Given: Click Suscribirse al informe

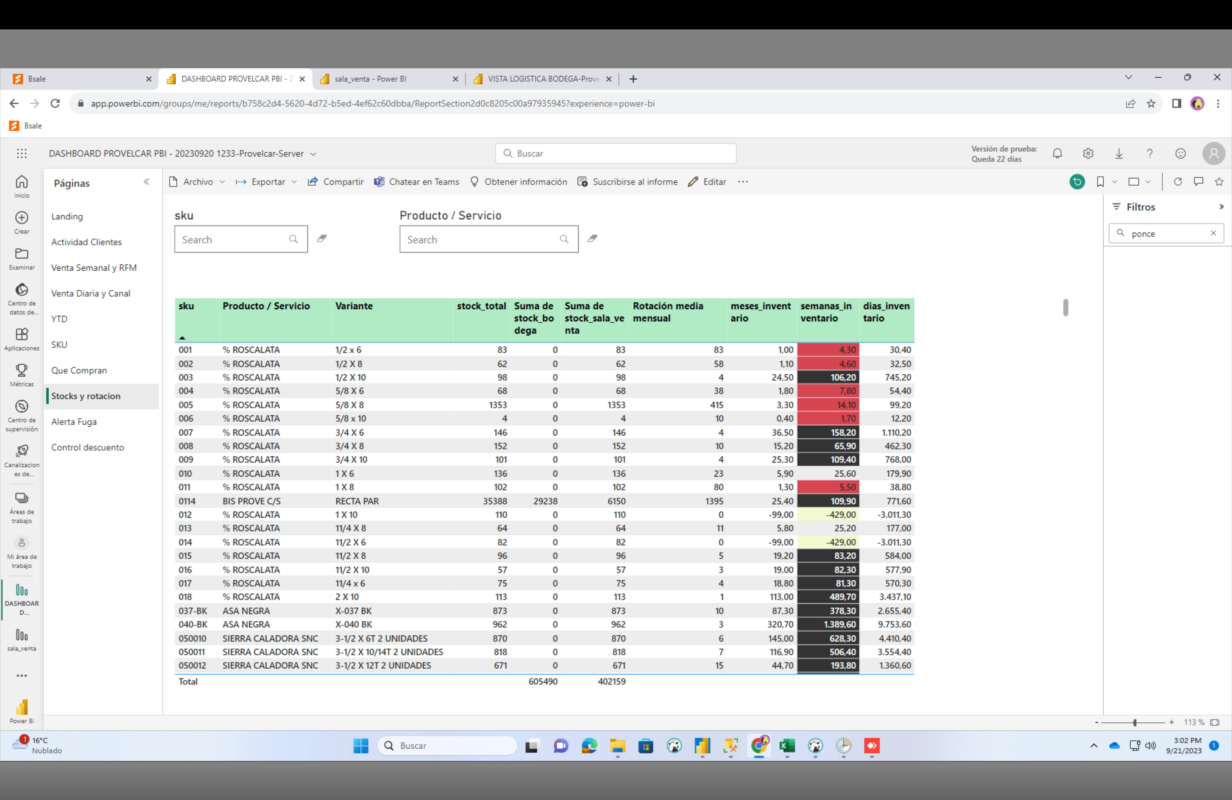Looking at the screenshot, I should point(627,182).
